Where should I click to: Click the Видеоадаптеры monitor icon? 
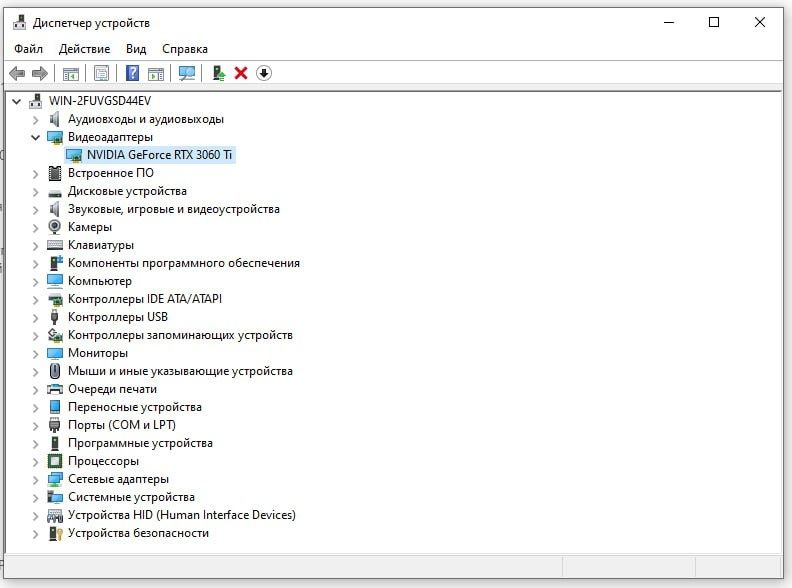point(55,137)
